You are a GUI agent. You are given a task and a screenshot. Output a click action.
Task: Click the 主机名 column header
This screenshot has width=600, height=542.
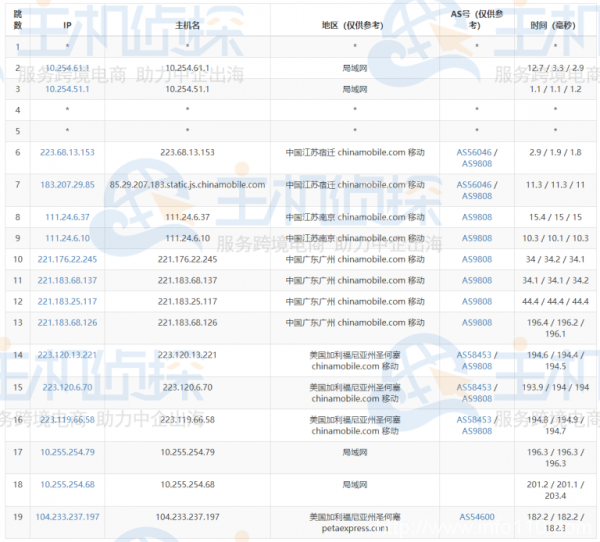tap(187, 22)
